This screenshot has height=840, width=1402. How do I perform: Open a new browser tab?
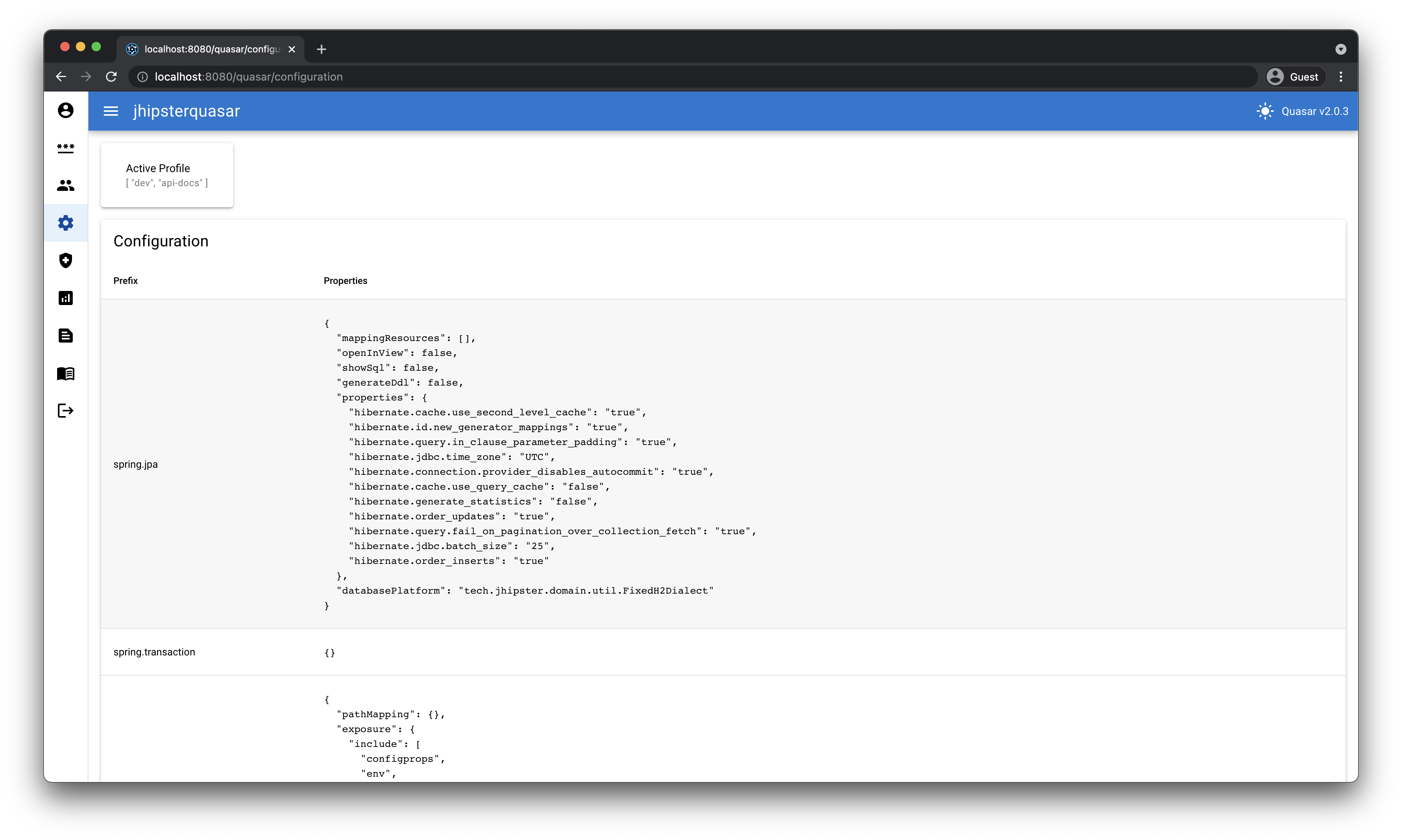tap(321, 49)
